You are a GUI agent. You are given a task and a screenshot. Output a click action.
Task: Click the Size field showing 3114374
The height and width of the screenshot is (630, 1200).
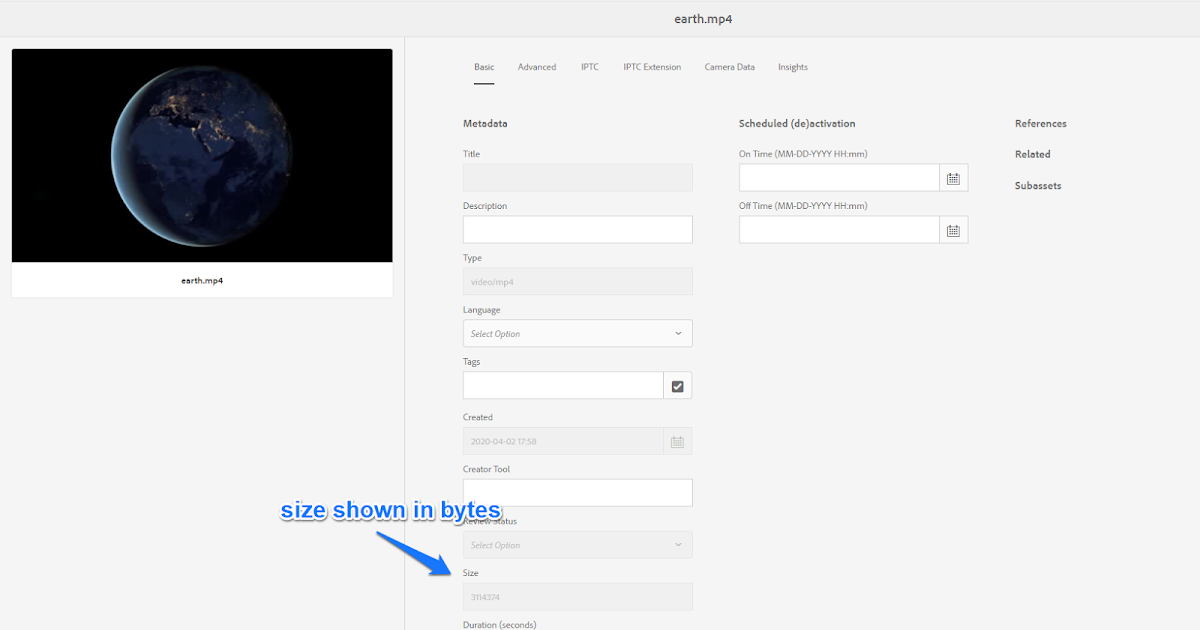pyautogui.click(x=577, y=597)
